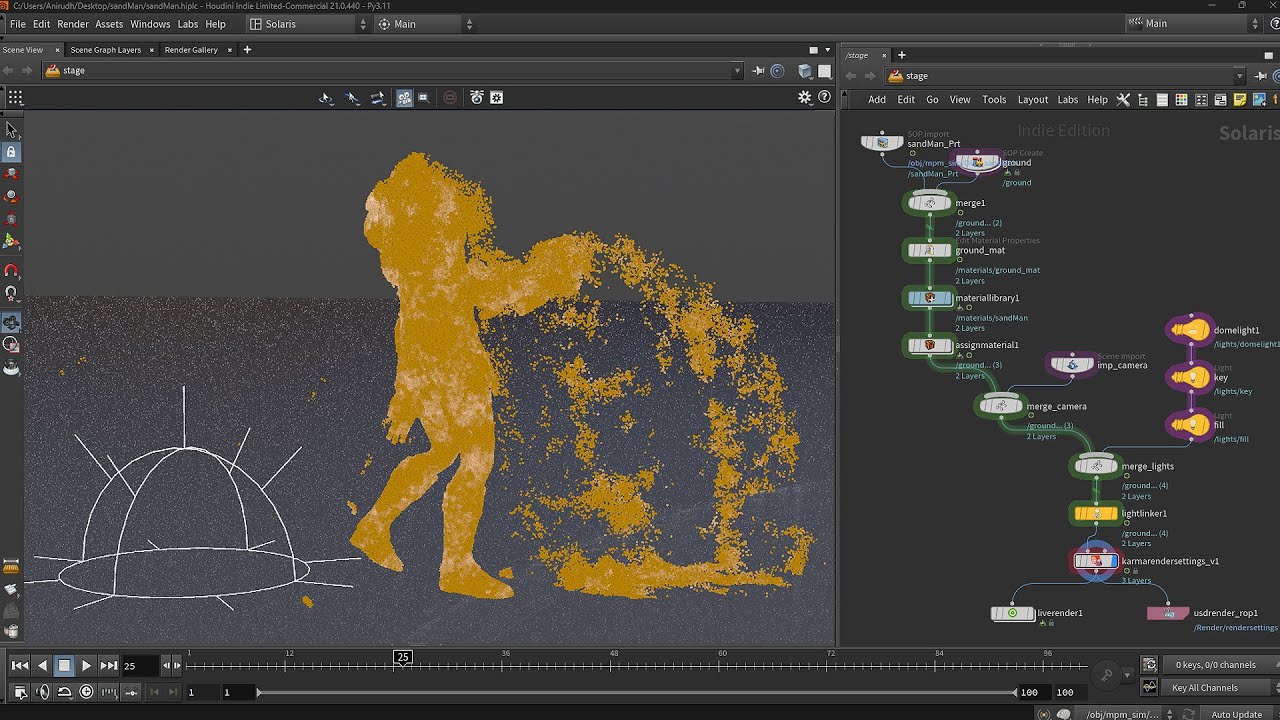Switch to the Scene Graph Layers tab
This screenshot has width=1280, height=720.
105,50
